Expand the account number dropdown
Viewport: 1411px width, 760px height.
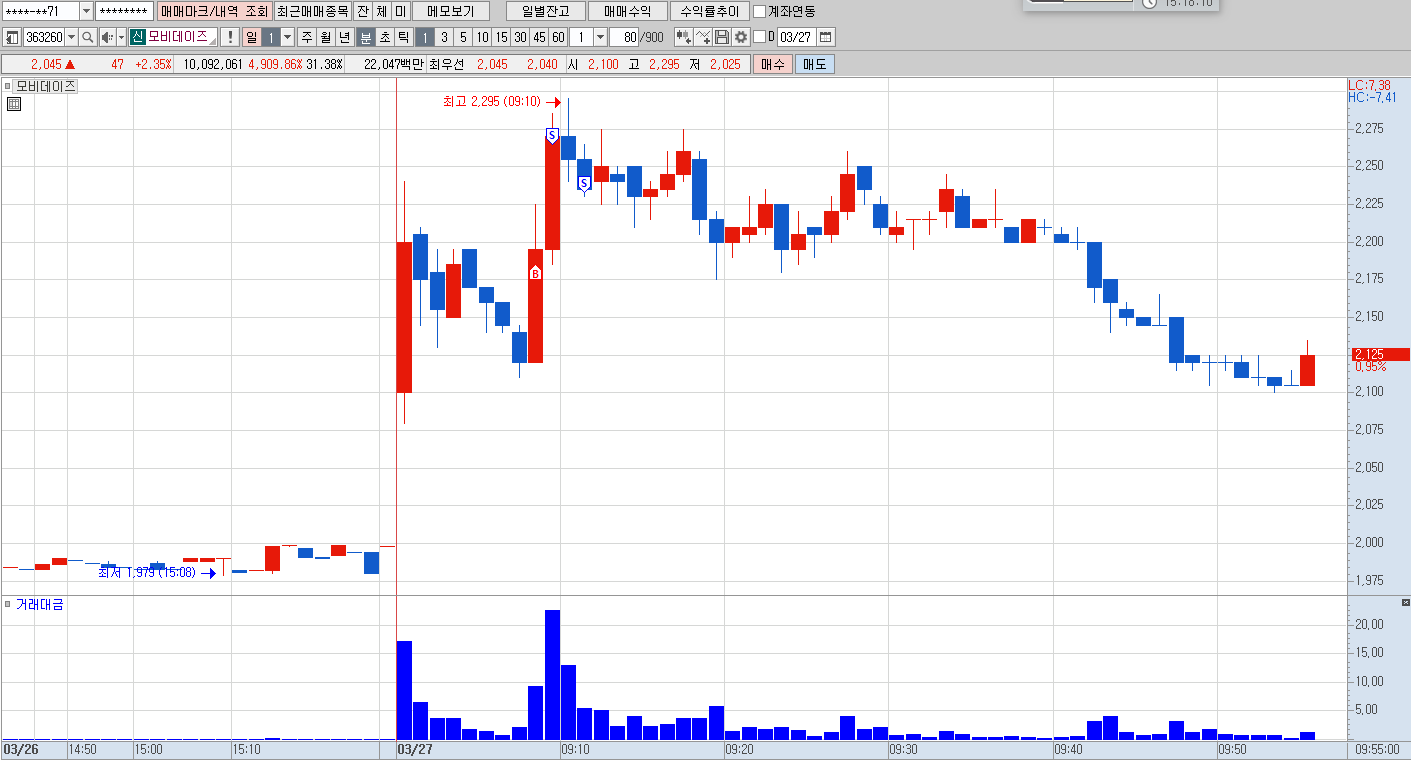(85, 11)
